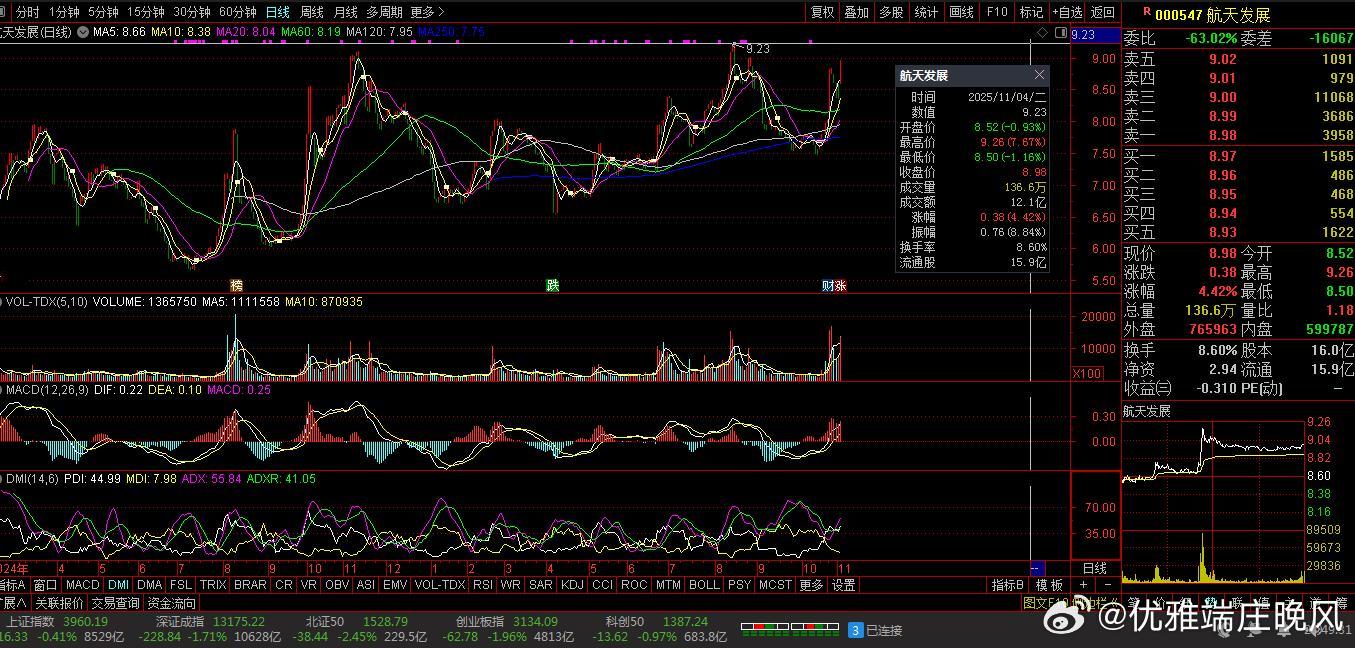
Task: Close the 航天发展 data popup
Action: click(1039, 75)
